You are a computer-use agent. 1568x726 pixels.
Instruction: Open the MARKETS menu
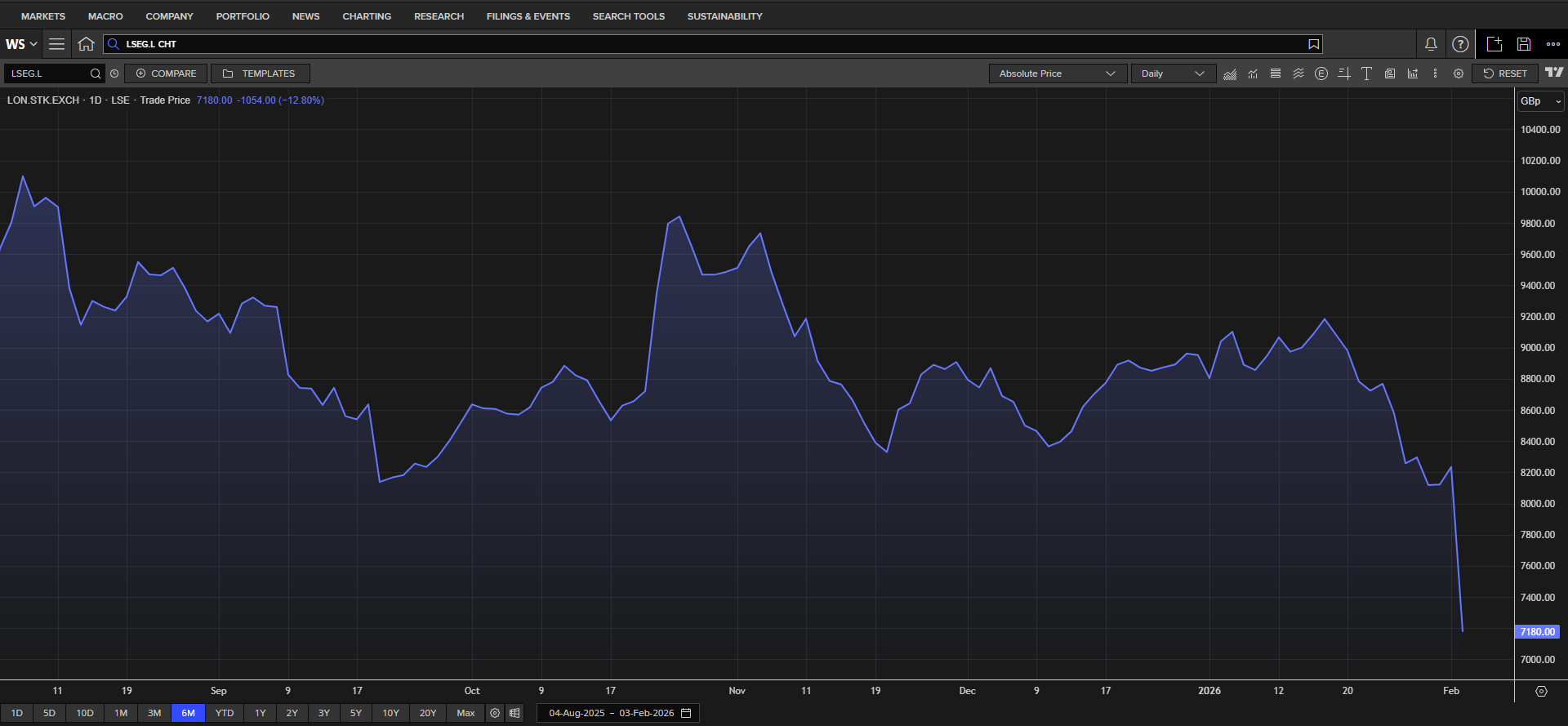[43, 16]
